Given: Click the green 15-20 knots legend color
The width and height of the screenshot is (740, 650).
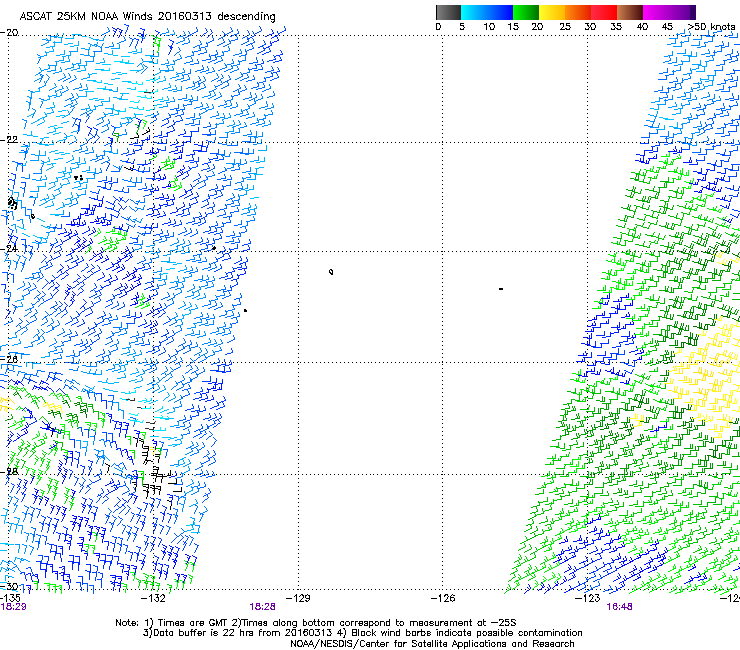Looking at the screenshot, I should [x=526, y=12].
